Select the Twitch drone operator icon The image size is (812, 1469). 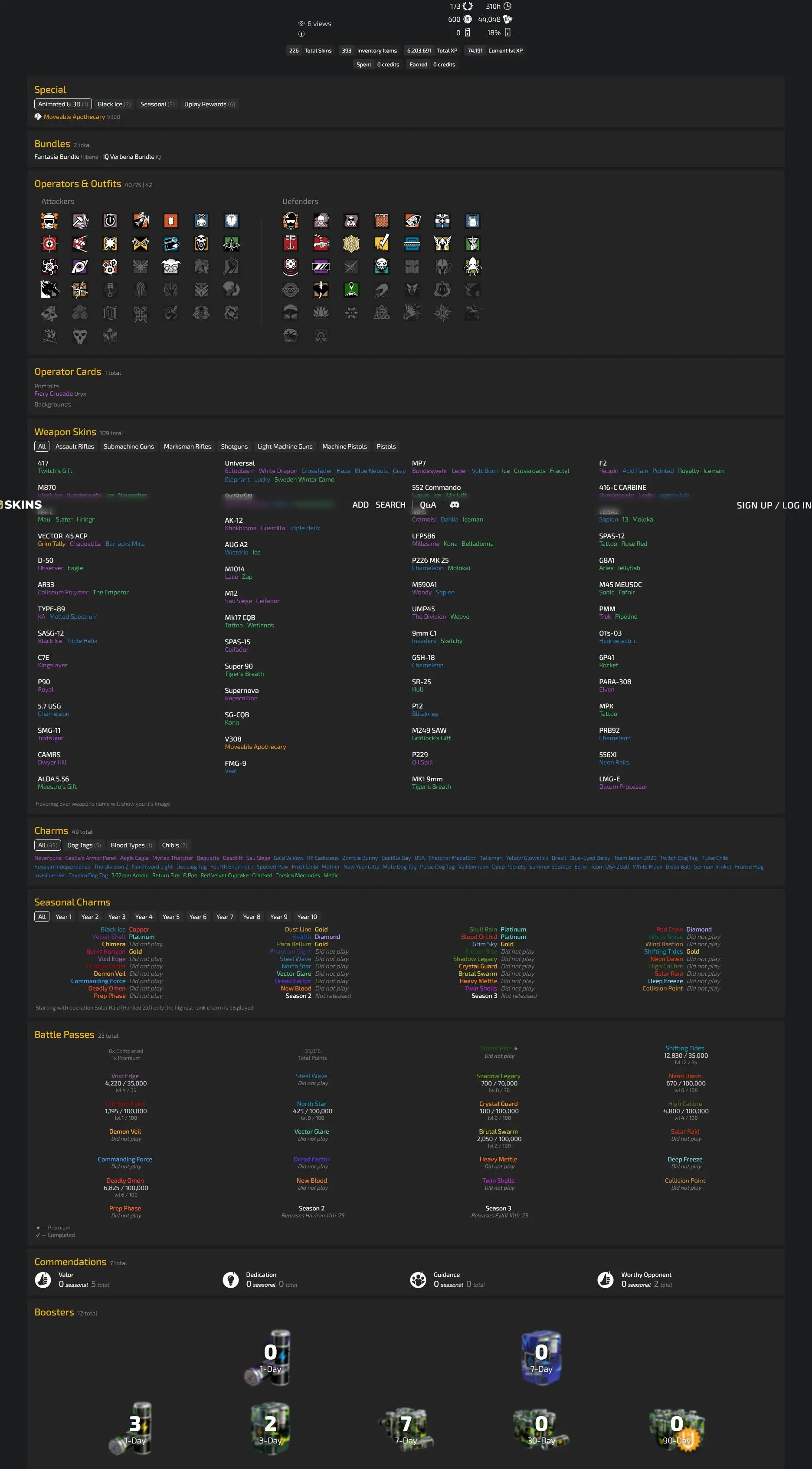(201, 221)
